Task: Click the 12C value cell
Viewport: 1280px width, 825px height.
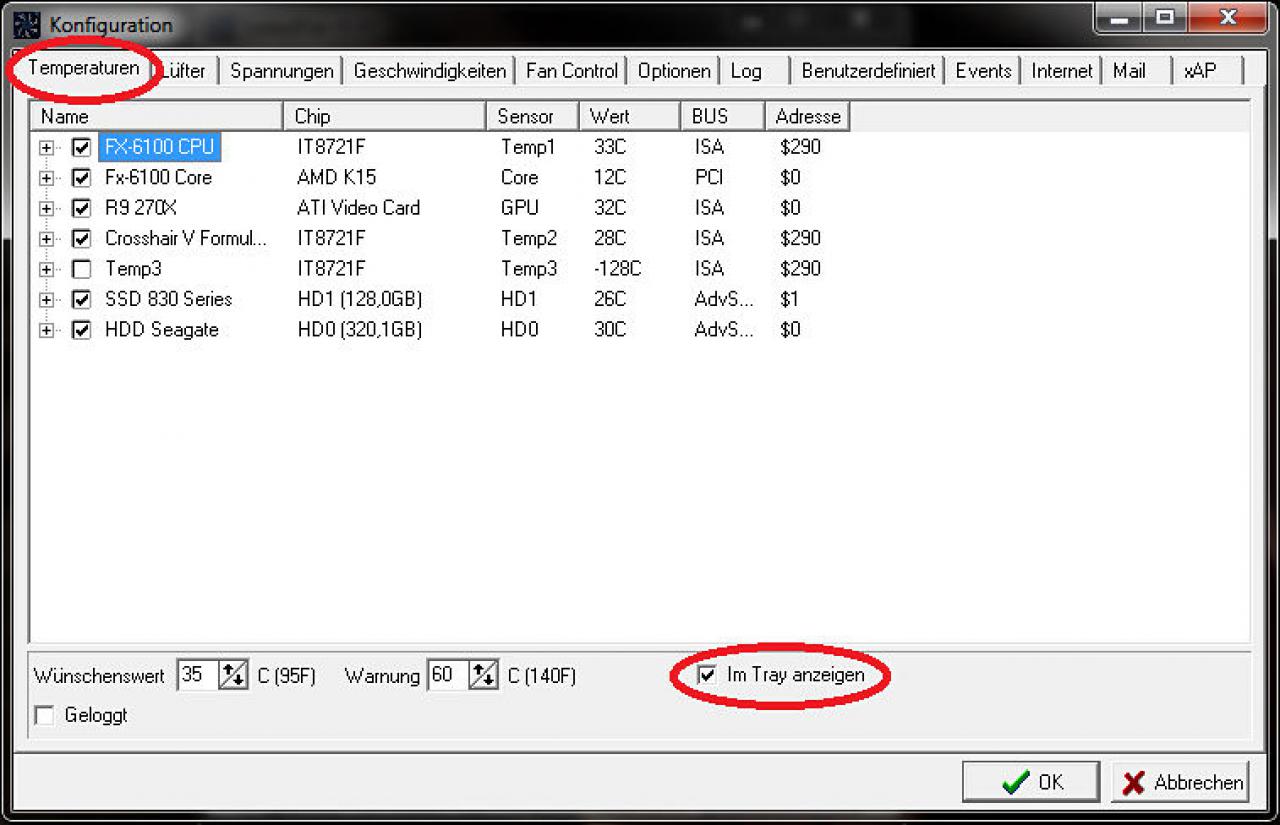Action: click(609, 177)
